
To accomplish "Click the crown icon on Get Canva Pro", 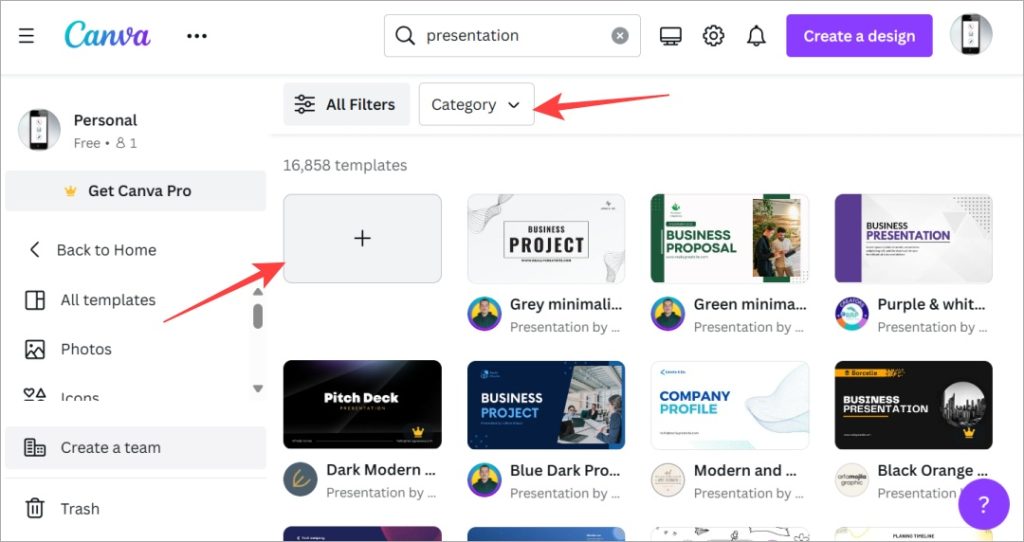I will click(x=71, y=191).
